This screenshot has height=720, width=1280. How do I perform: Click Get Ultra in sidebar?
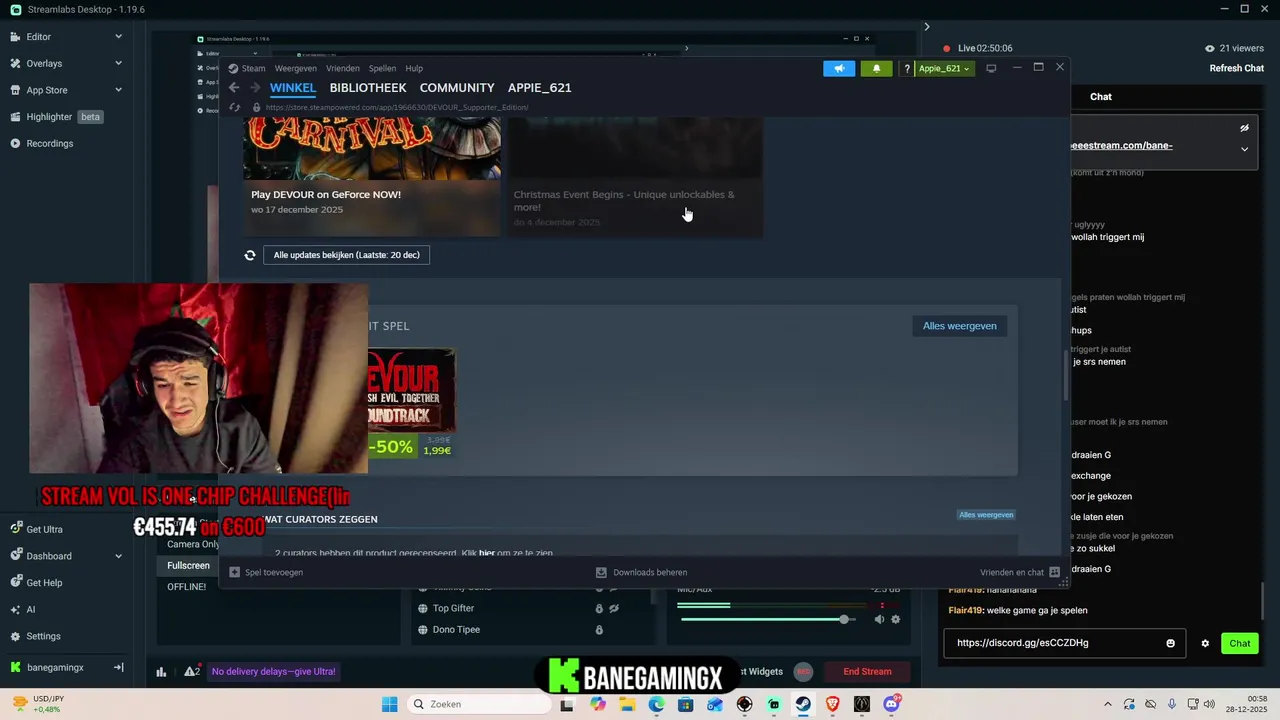point(44,529)
